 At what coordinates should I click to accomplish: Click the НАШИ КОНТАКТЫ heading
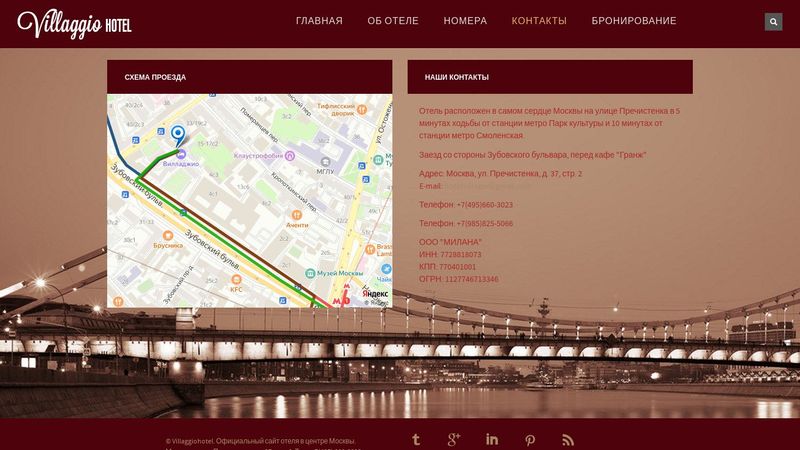point(457,77)
